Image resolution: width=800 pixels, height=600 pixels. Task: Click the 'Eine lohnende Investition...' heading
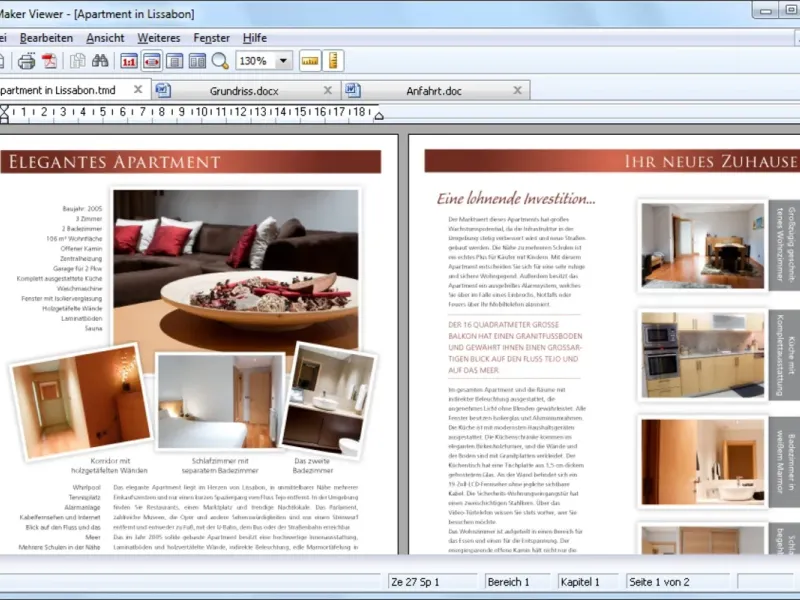pyautogui.click(x=516, y=198)
